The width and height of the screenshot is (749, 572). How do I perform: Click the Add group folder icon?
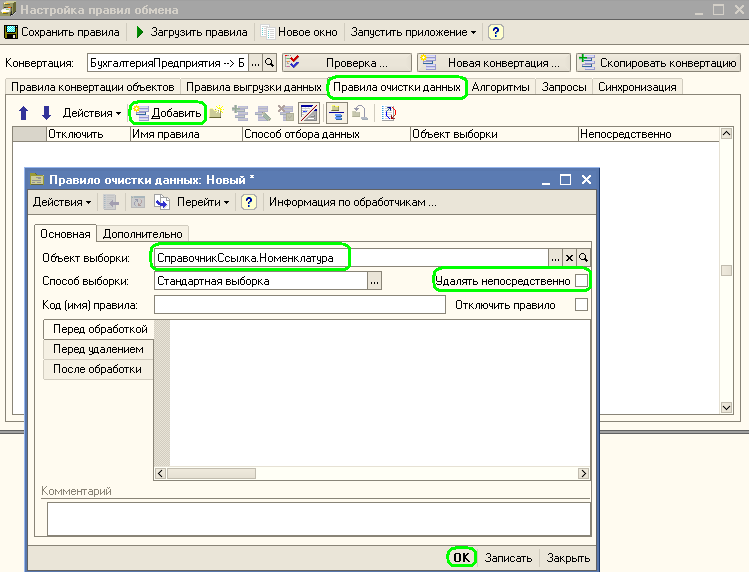pos(216,113)
